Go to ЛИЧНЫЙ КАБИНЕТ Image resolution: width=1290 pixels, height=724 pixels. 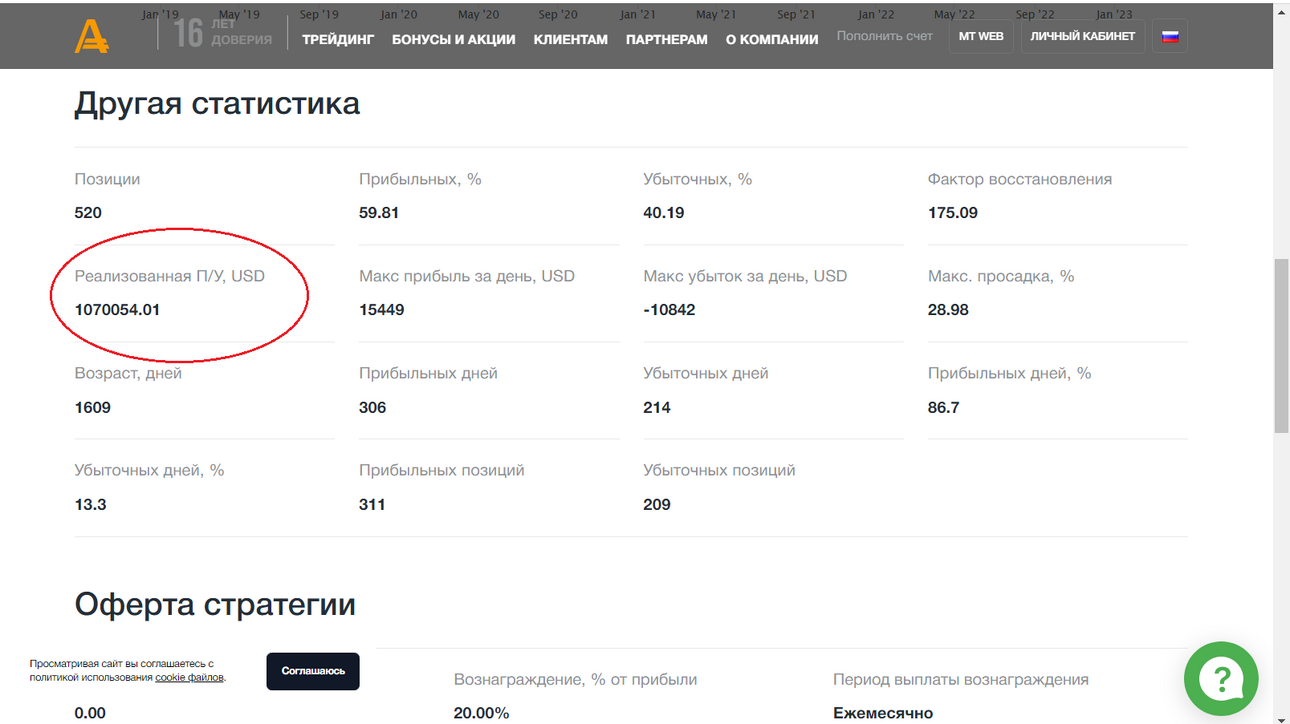click(1083, 36)
